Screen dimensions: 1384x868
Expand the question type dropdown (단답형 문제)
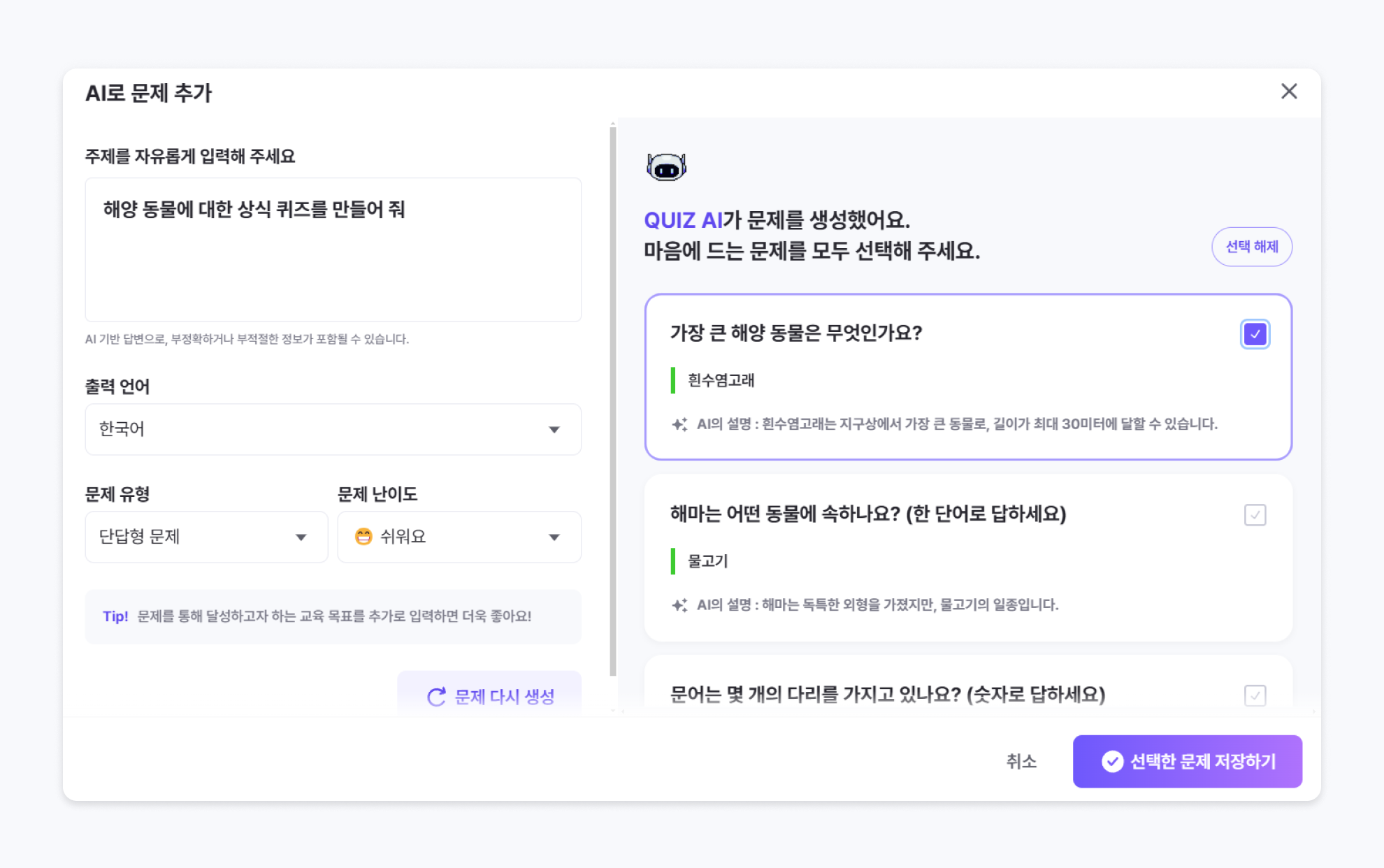pyautogui.click(x=206, y=537)
